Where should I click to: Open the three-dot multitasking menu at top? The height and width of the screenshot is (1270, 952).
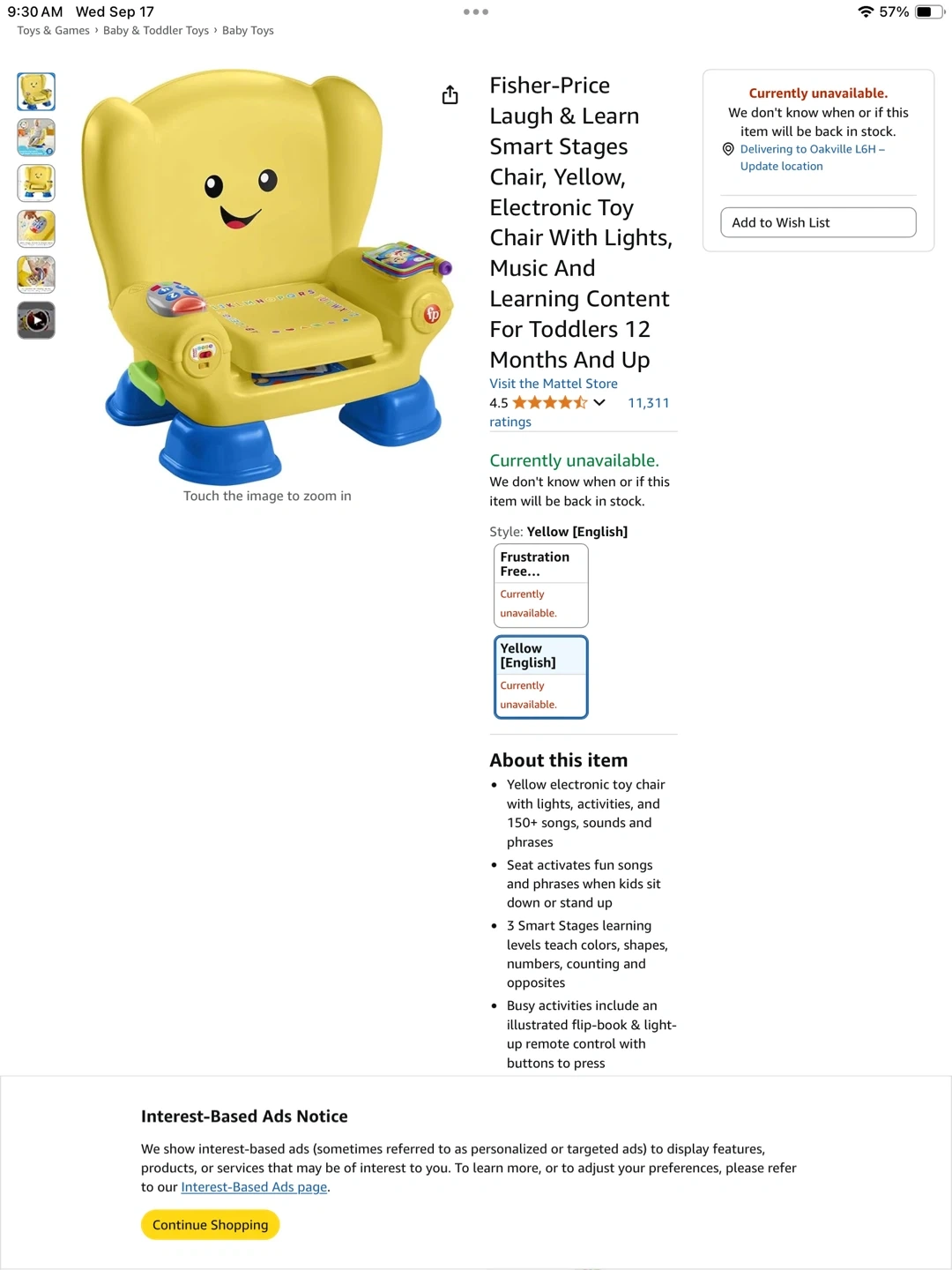tap(476, 12)
